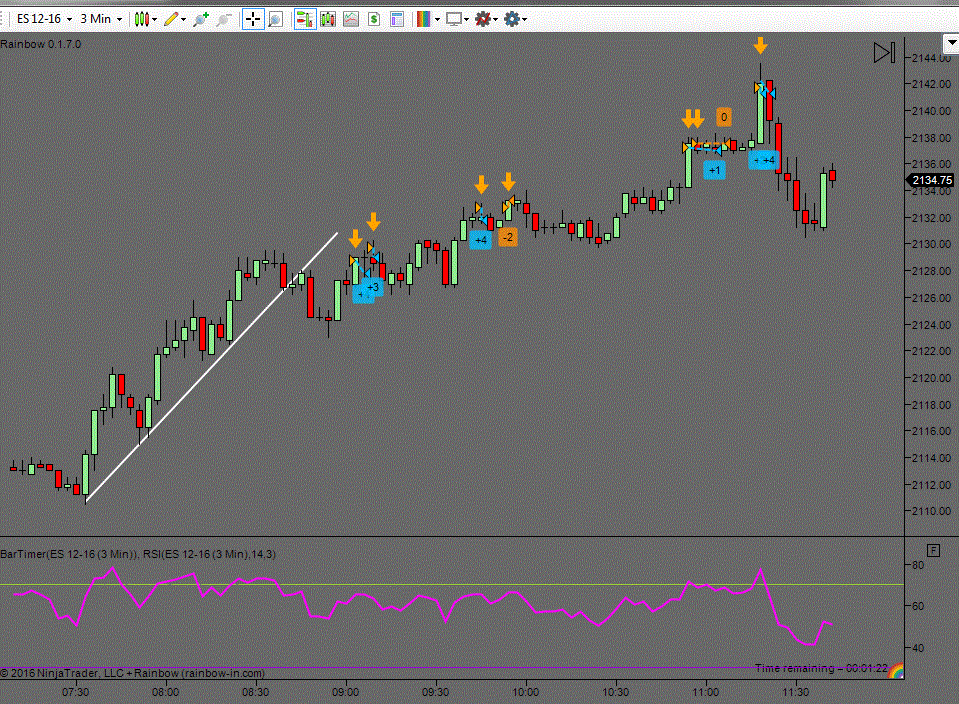Expand the blue gear dropdown arrow
959x704 pixels.
[x=525, y=20]
